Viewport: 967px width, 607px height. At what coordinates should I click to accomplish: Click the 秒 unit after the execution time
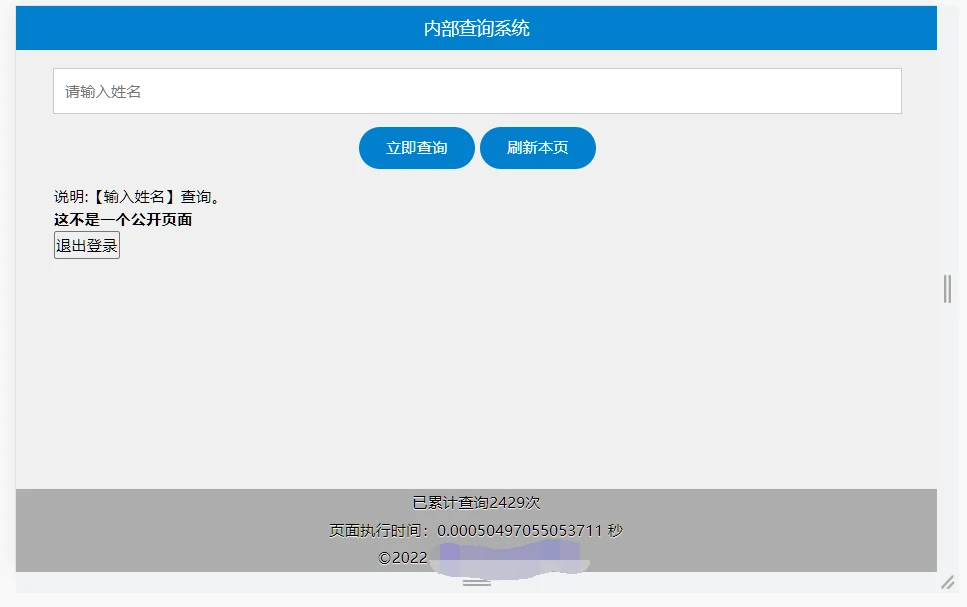tap(615, 530)
